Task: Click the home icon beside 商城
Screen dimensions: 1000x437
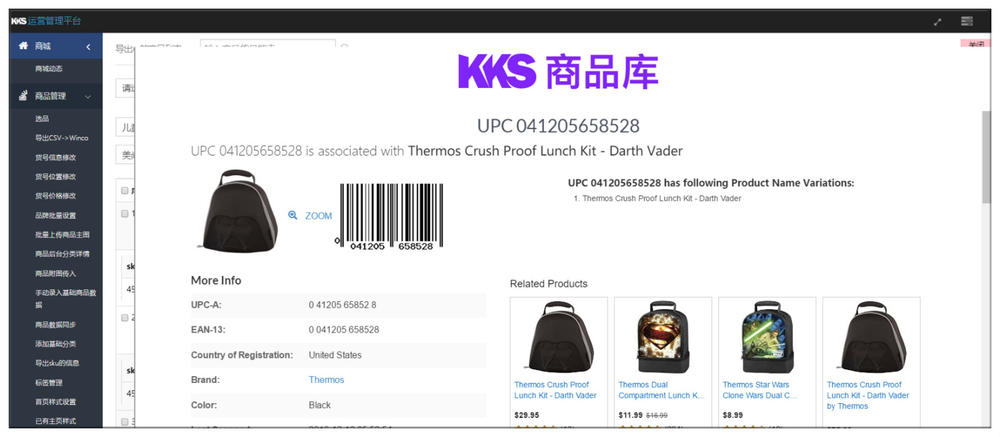Action: point(24,46)
